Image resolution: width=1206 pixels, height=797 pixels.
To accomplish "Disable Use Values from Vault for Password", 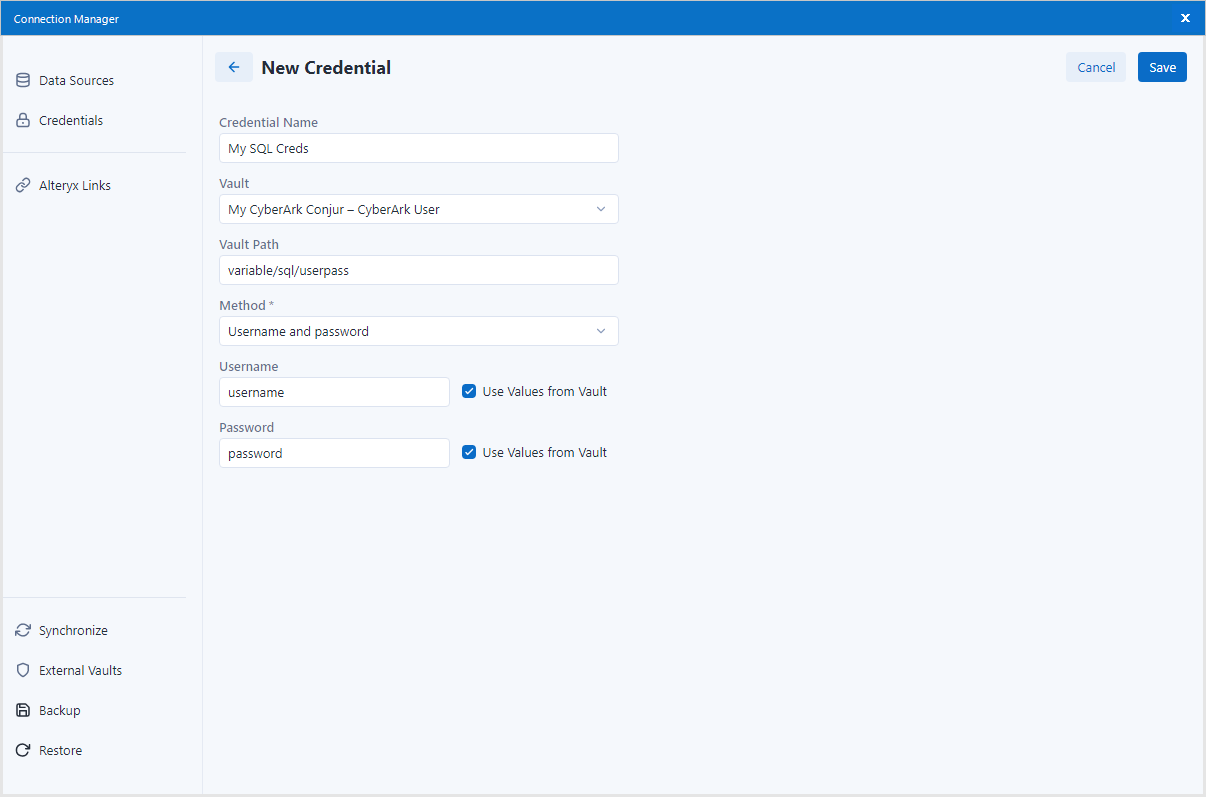I will [x=469, y=452].
